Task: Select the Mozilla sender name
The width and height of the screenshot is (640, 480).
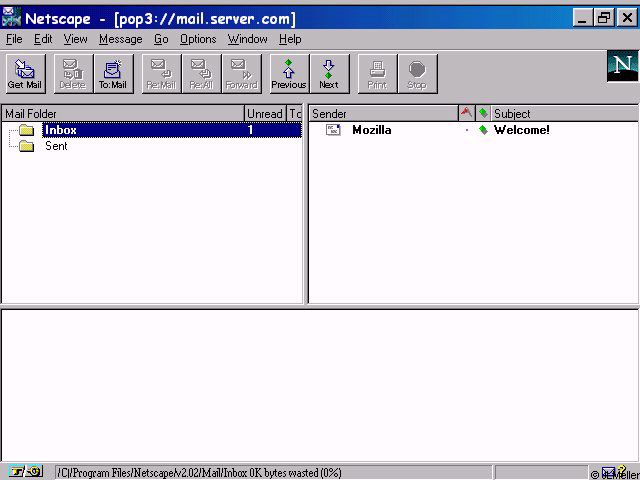Action: pyautogui.click(x=372, y=130)
